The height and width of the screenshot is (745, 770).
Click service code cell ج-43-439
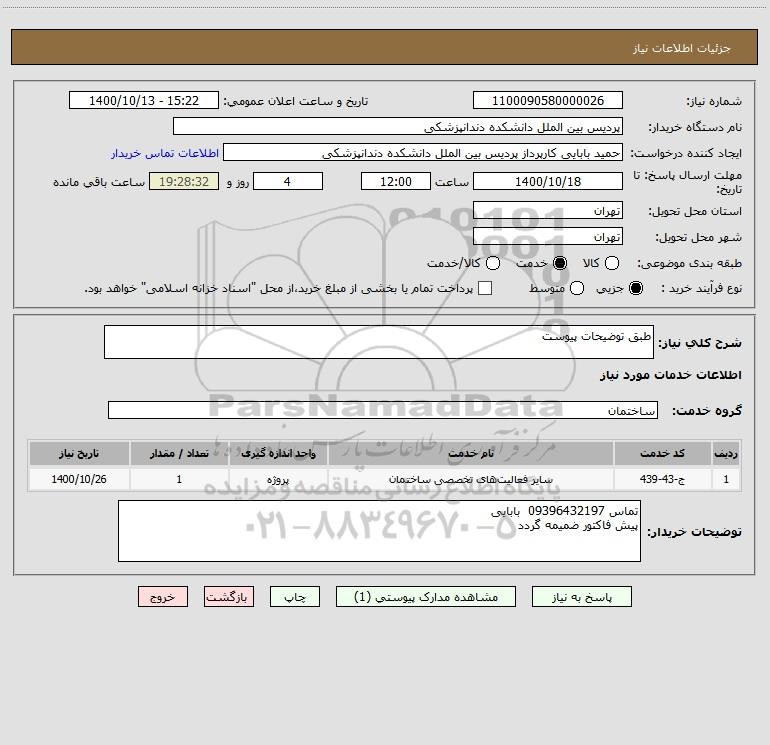tap(662, 479)
